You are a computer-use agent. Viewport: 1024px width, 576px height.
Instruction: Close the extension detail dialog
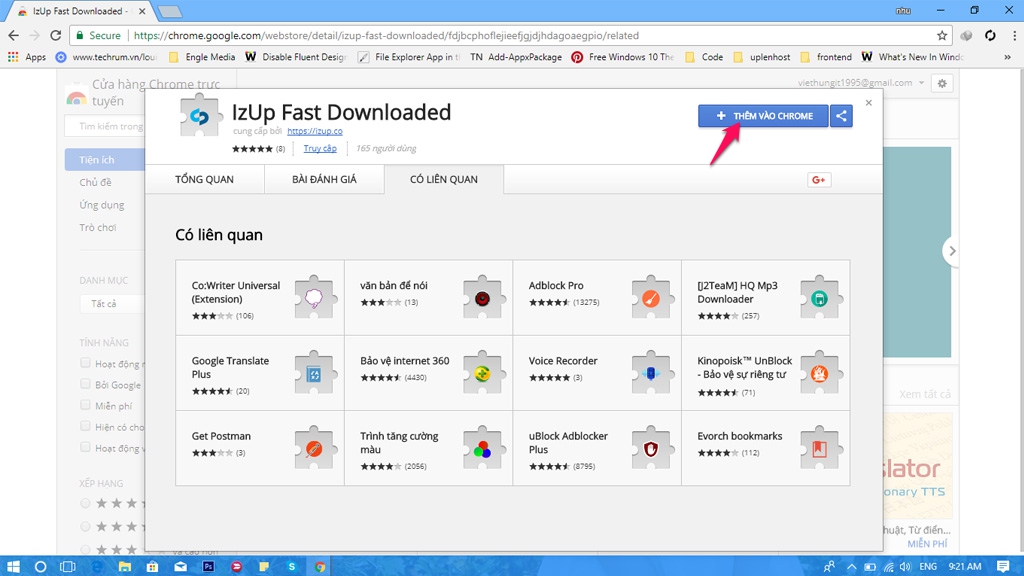(x=869, y=103)
